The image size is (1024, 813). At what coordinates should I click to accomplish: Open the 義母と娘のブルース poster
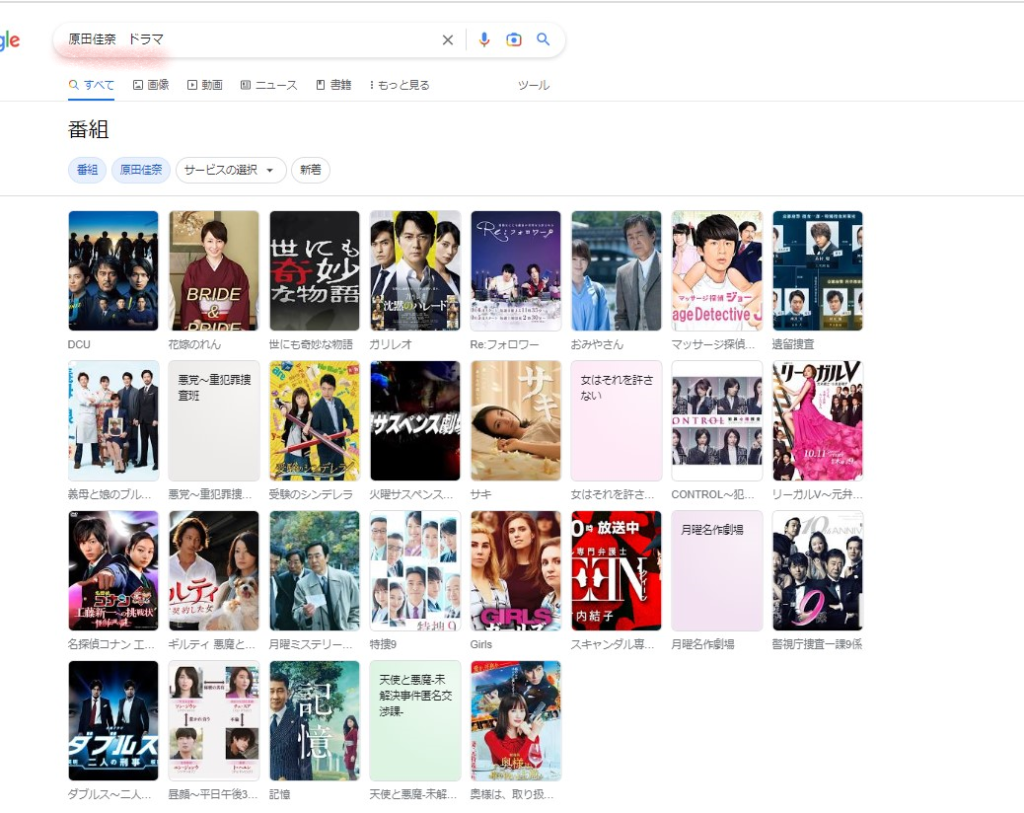114,421
